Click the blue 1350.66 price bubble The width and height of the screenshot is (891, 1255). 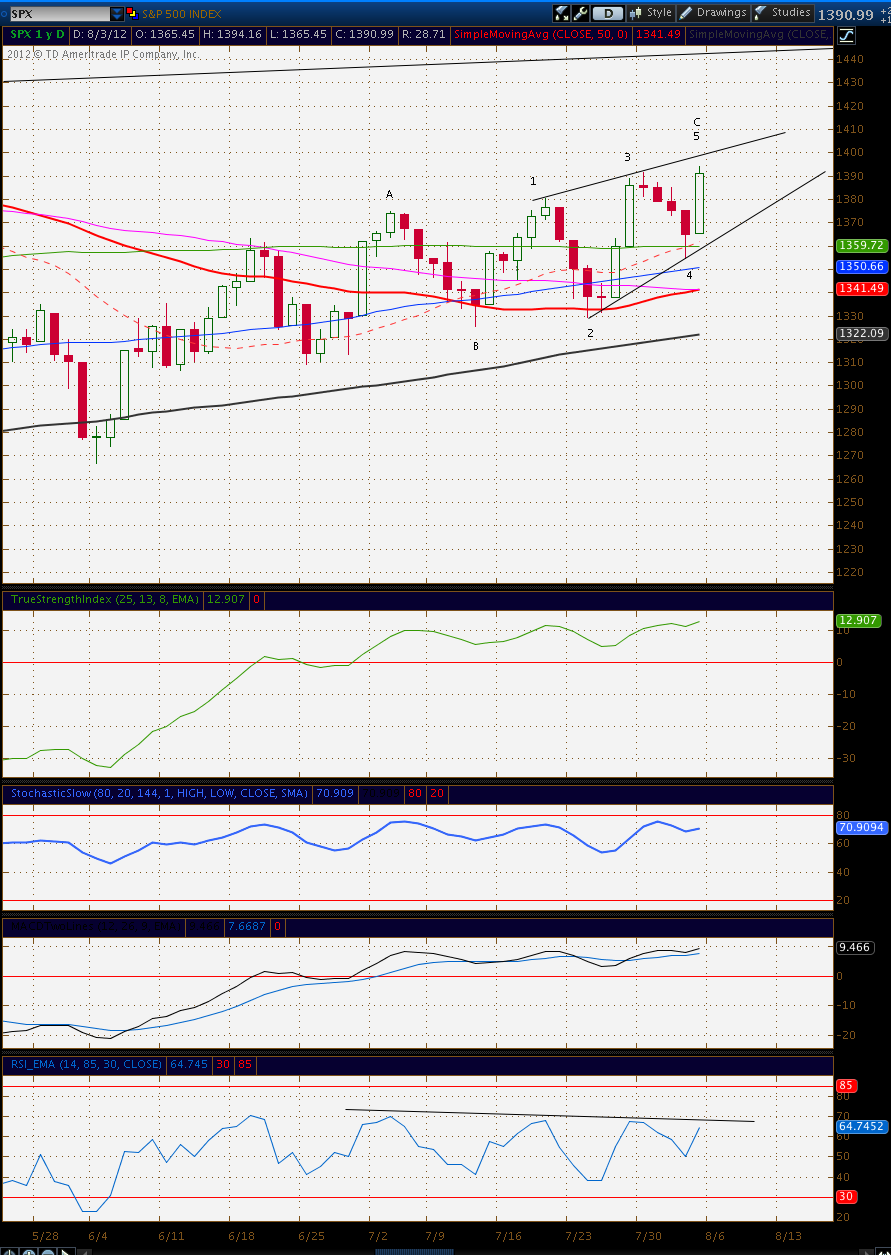(860, 267)
